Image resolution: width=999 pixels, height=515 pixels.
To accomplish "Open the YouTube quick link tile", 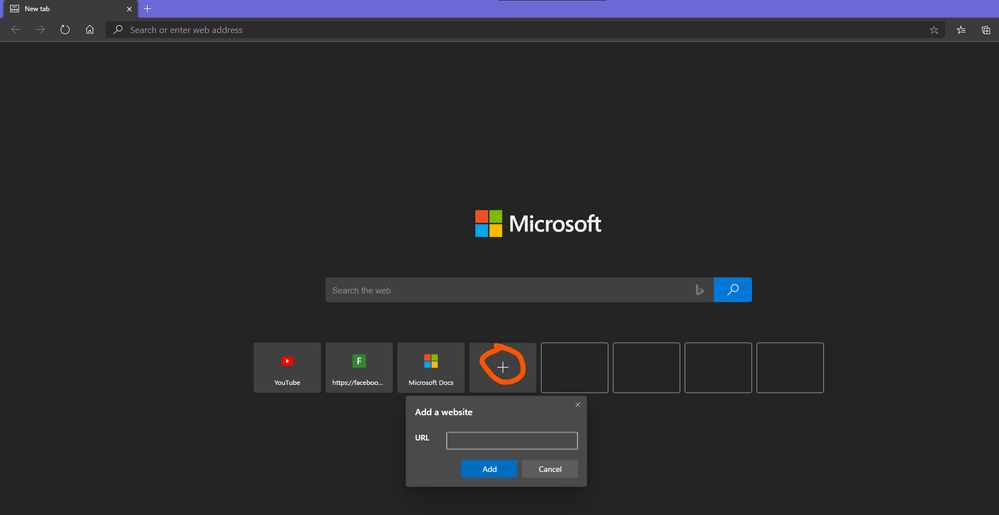I will [x=287, y=368].
